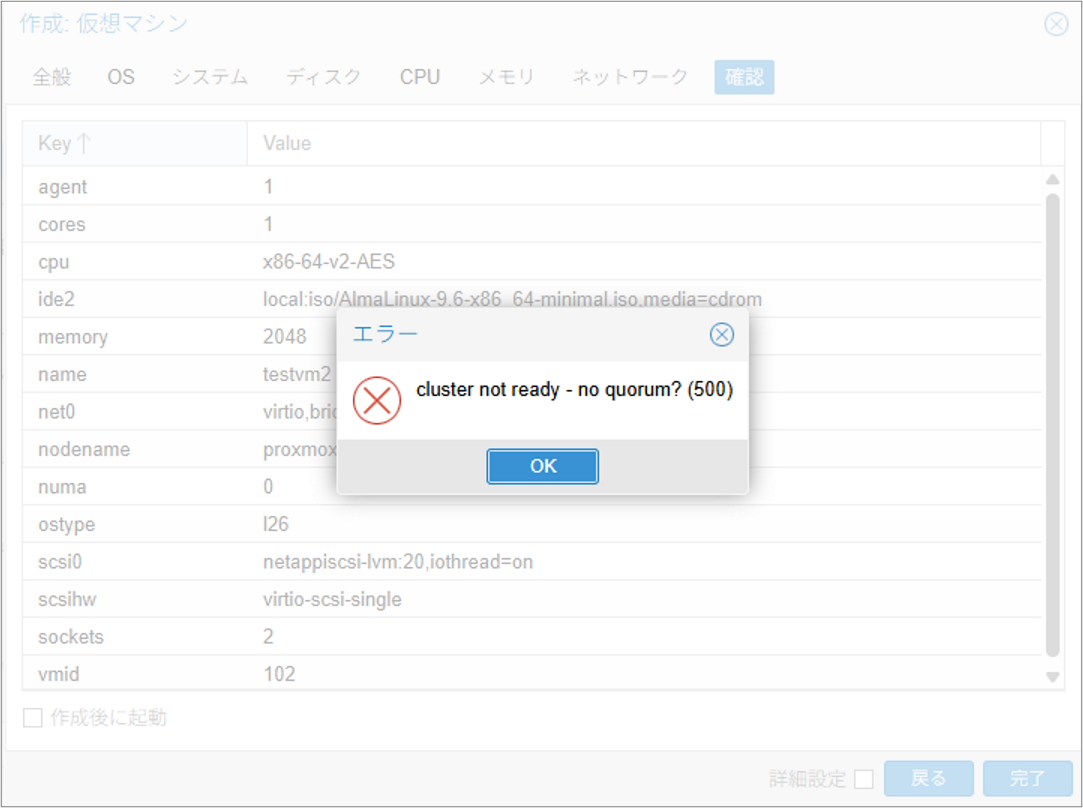Select the 確認 tab
Image resolution: width=1083 pixels, height=808 pixels.
(744, 77)
